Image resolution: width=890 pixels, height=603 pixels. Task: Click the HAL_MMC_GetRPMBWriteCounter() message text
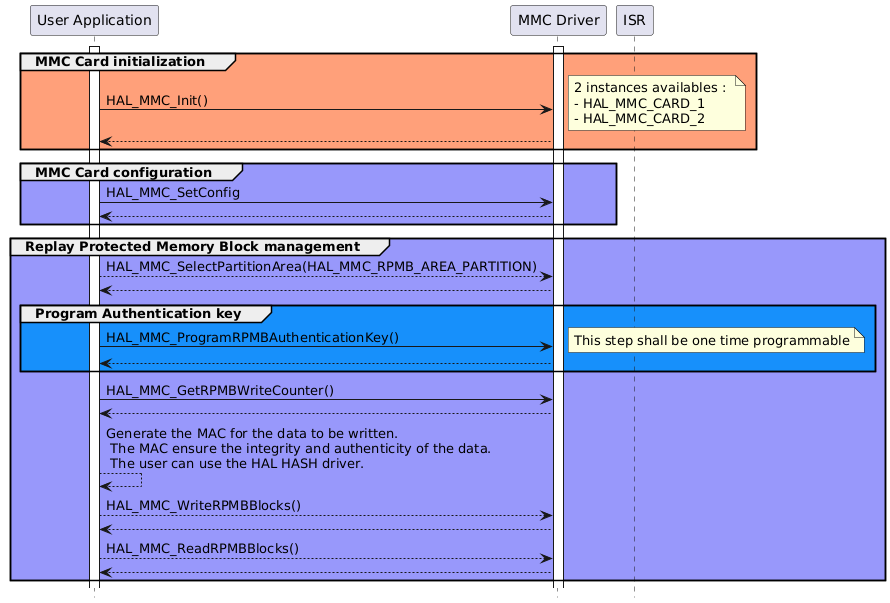coord(220,390)
